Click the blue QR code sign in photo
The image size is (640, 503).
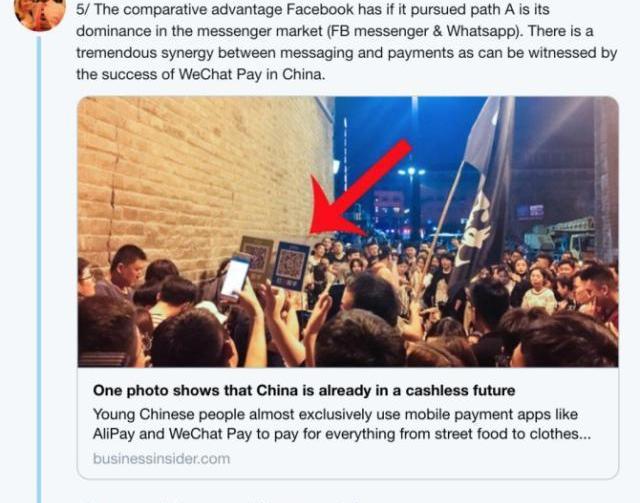coord(291,265)
